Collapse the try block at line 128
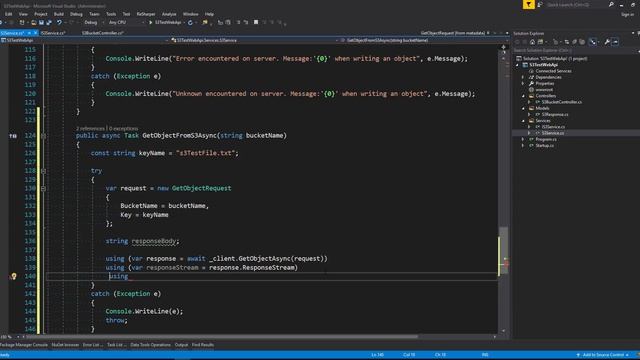The width and height of the screenshot is (640, 360). 43,171
